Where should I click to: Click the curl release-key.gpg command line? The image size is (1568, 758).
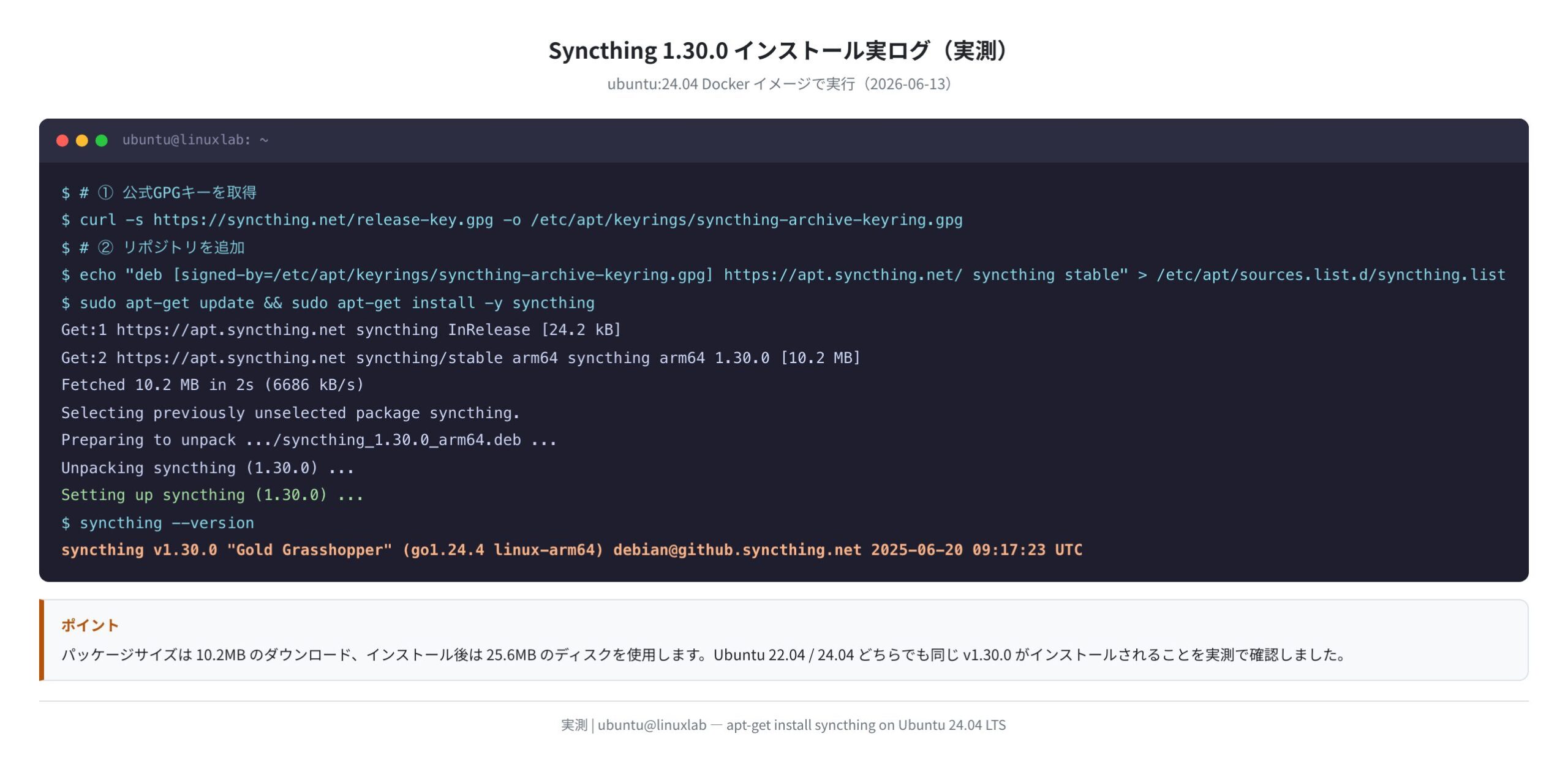tap(512, 220)
